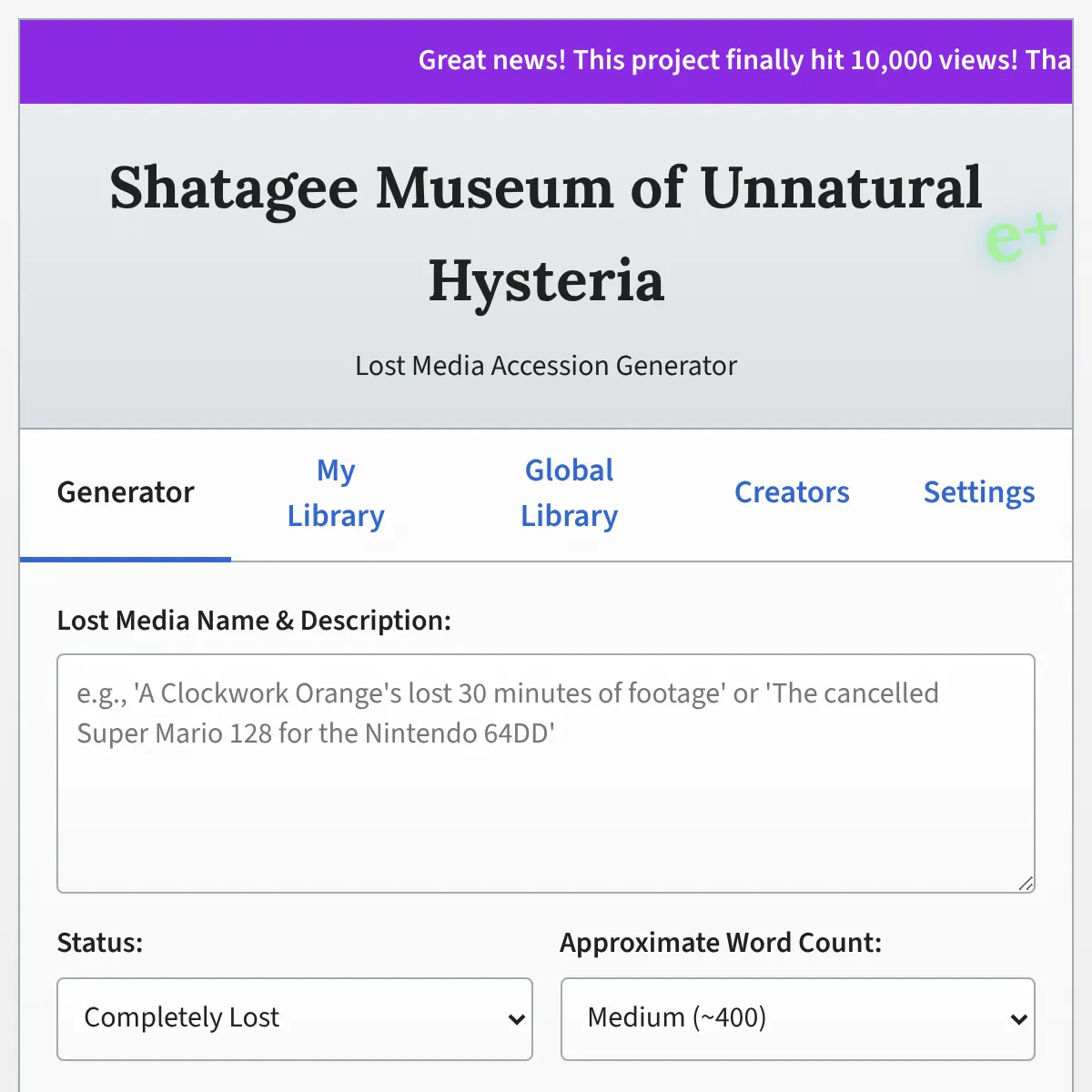Click the Shatagee Museum of Unnatural Hysteria title

[x=546, y=234]
